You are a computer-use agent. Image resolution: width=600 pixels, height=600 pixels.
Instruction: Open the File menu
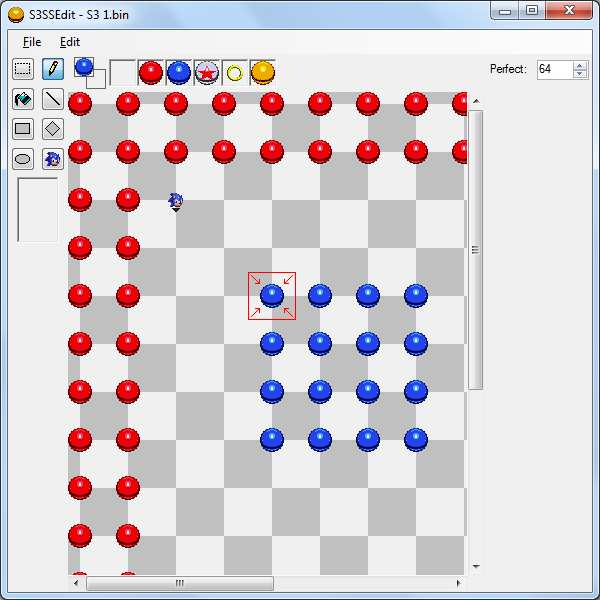click(32, 42)
